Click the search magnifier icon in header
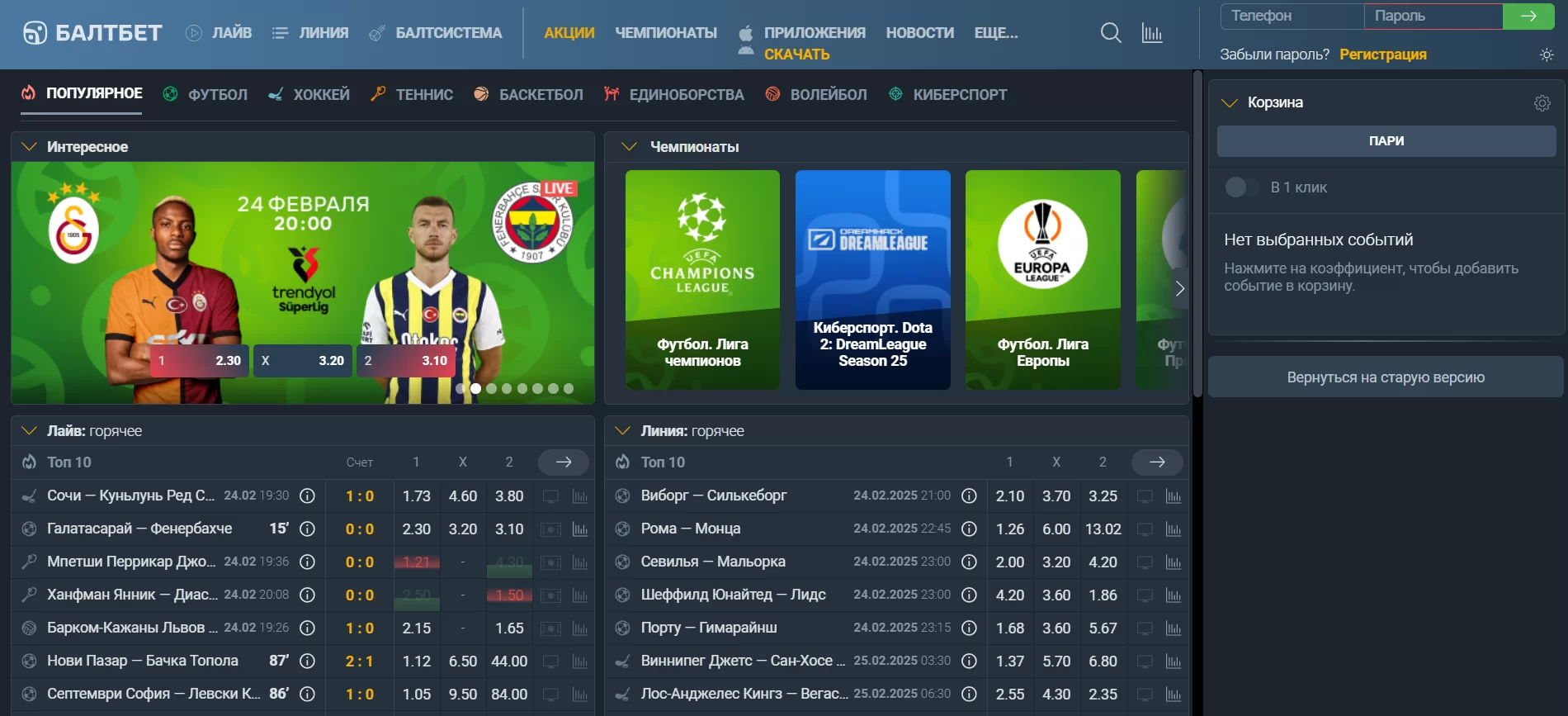The height and width of the screenshot is (716, 1568). click(1111, 33)
